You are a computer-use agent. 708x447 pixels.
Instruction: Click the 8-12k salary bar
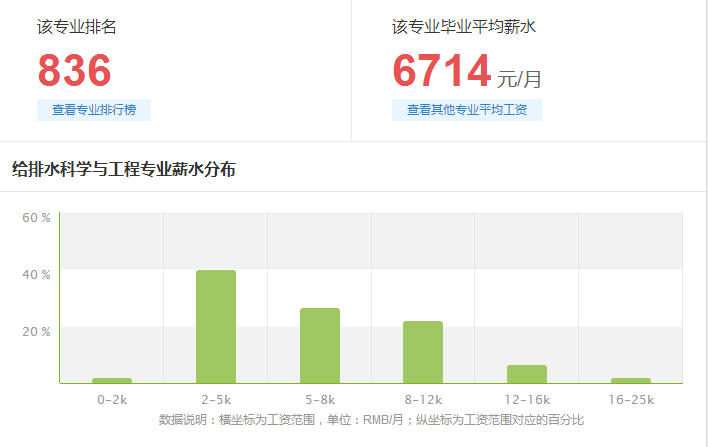click(423, 352)
